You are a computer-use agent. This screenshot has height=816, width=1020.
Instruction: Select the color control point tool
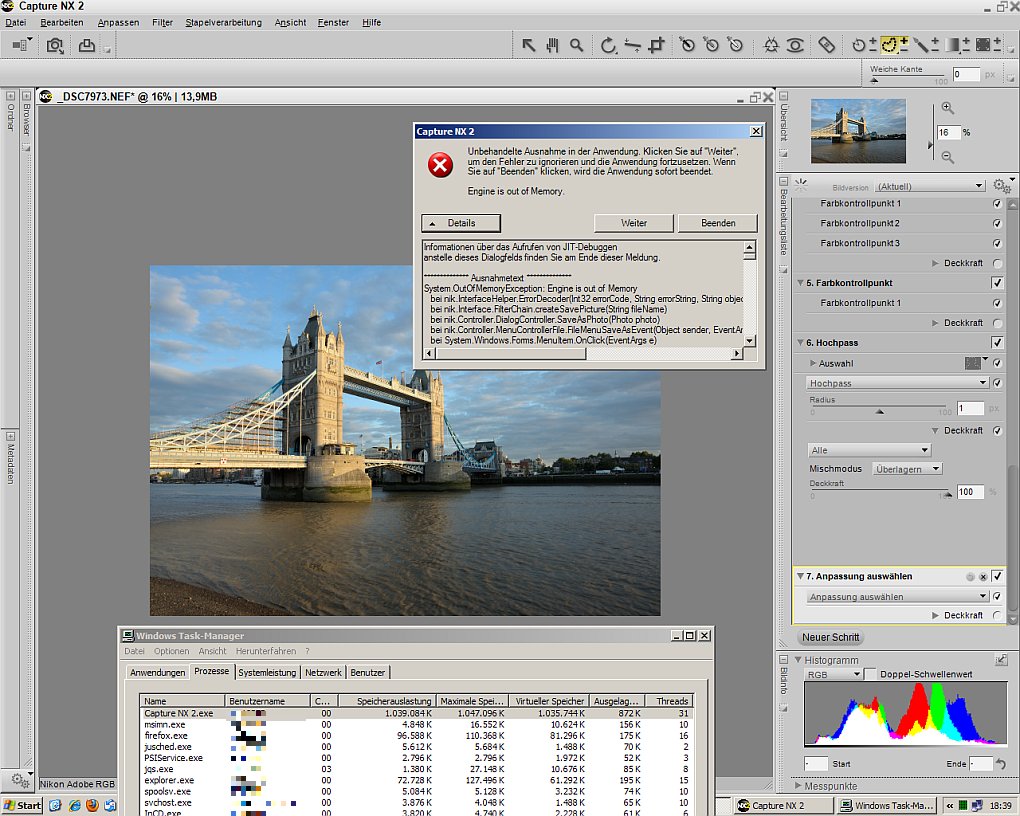click(771, 45)
